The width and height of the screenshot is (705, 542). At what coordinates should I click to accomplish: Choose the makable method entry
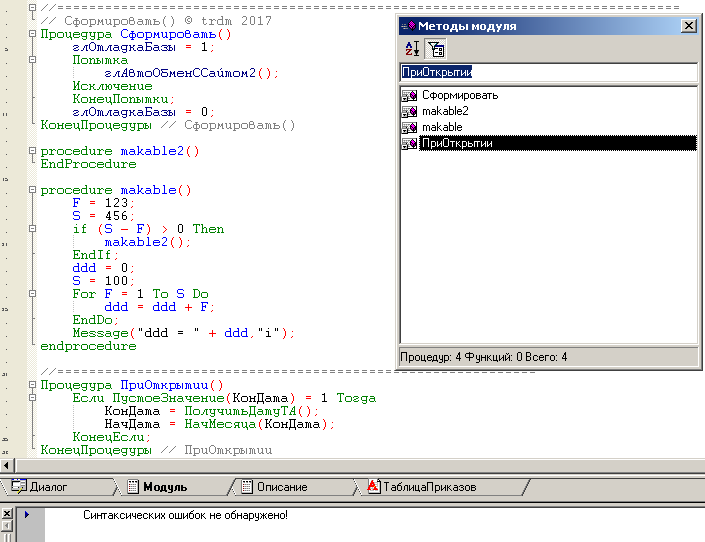click(442, 128)
